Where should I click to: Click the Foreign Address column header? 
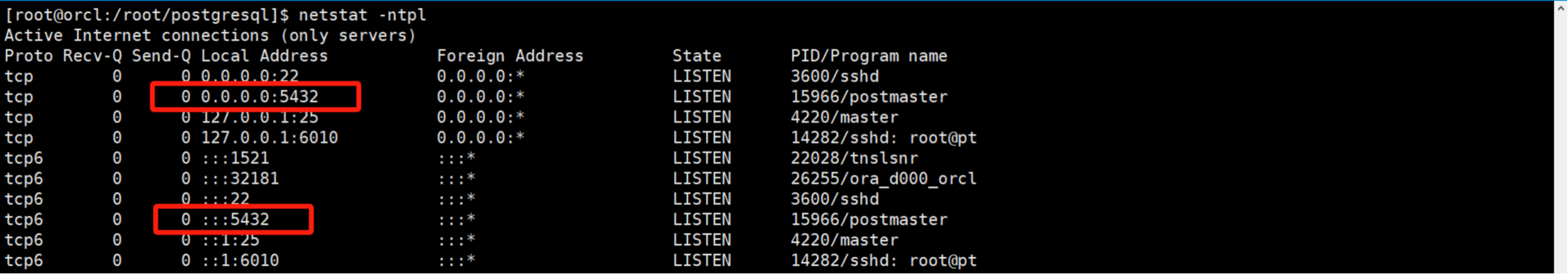click(x=509, y=56)
